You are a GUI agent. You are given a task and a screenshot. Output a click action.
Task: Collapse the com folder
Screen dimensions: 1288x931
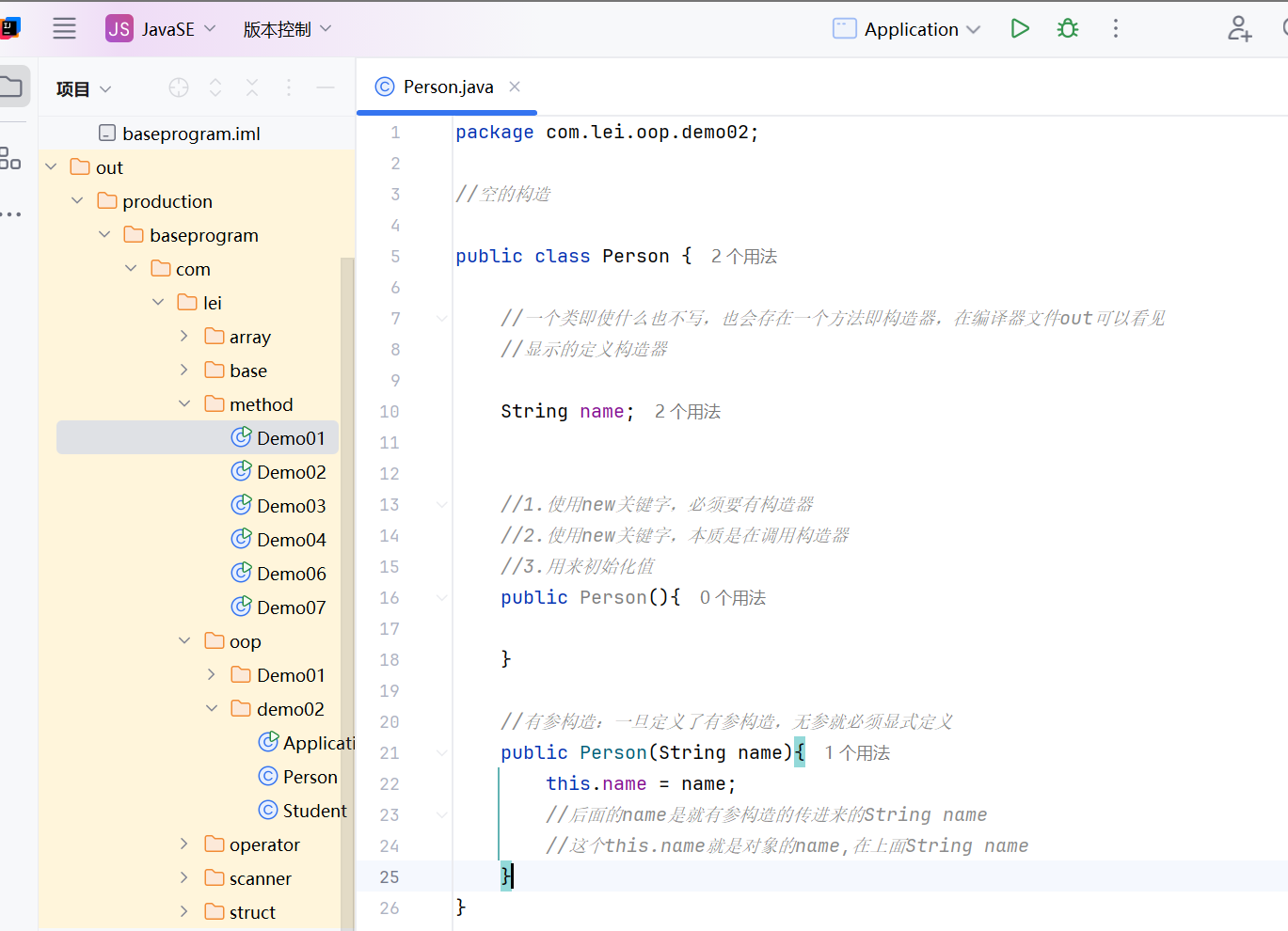pyautogui.click(x=132, y=269)
